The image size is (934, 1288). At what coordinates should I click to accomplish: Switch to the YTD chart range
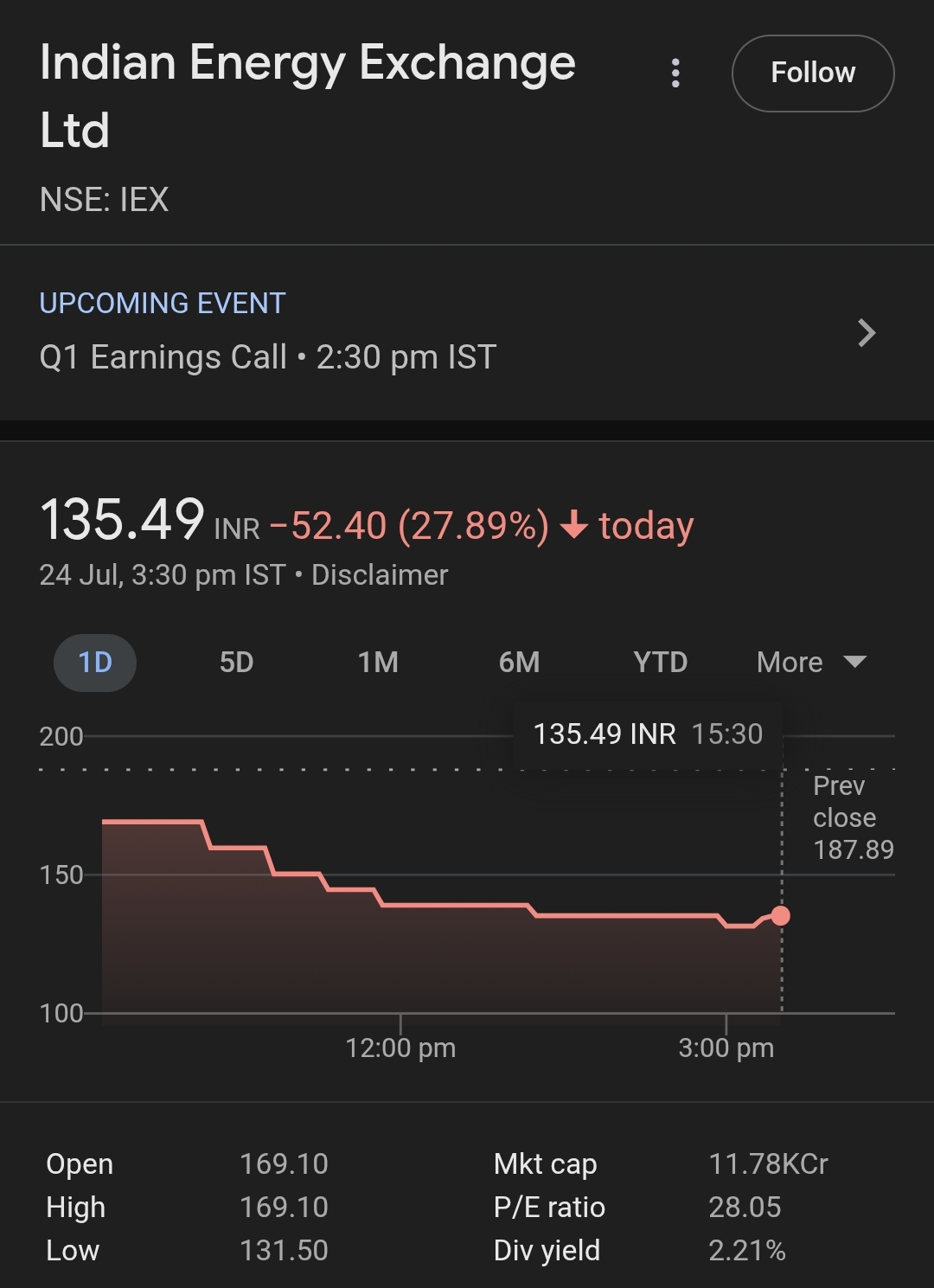point(660,663)
